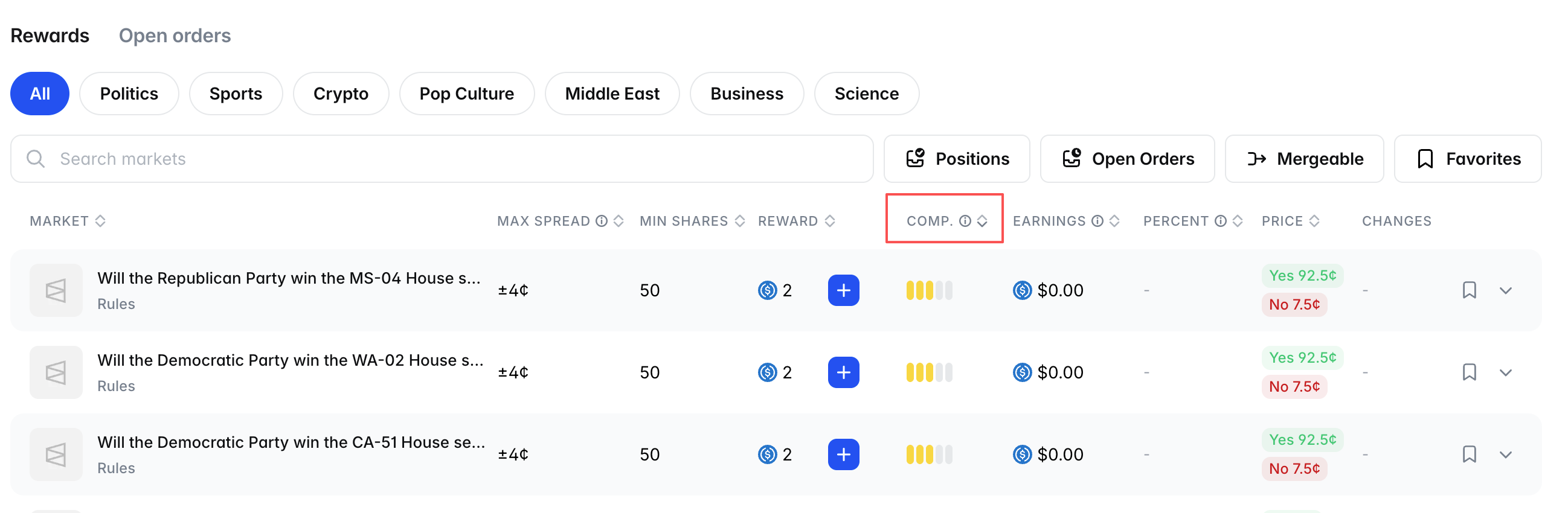The image size is (1568, 513).
Task: Expand the CA-51 House market row
Action: (1505, 455)
